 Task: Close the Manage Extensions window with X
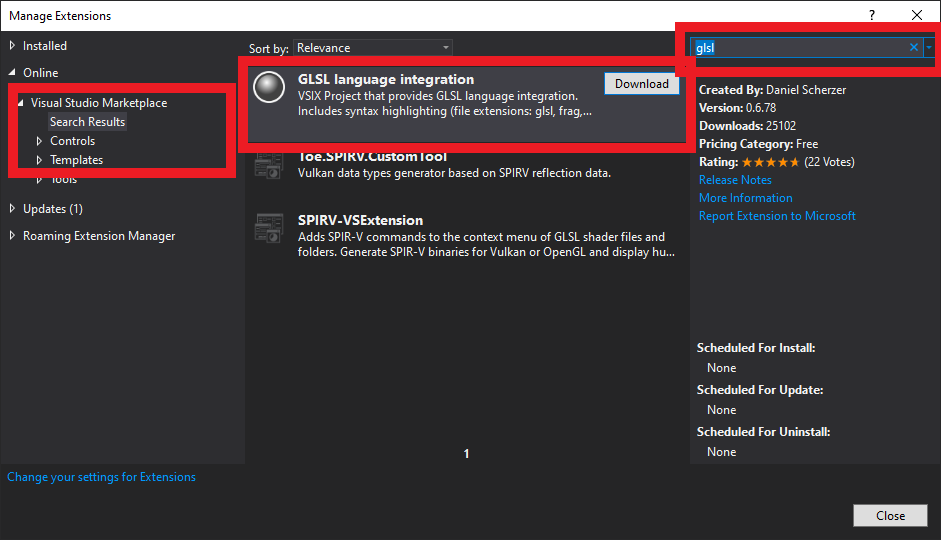(916, 15)
